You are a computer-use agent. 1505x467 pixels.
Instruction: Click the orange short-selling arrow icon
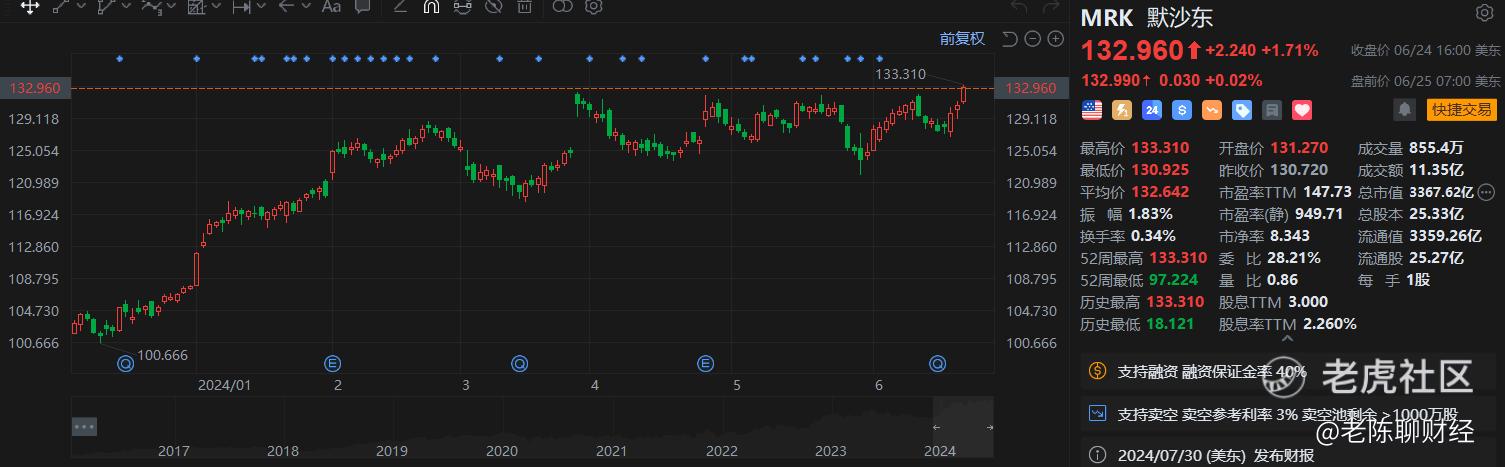[1212, 109]
